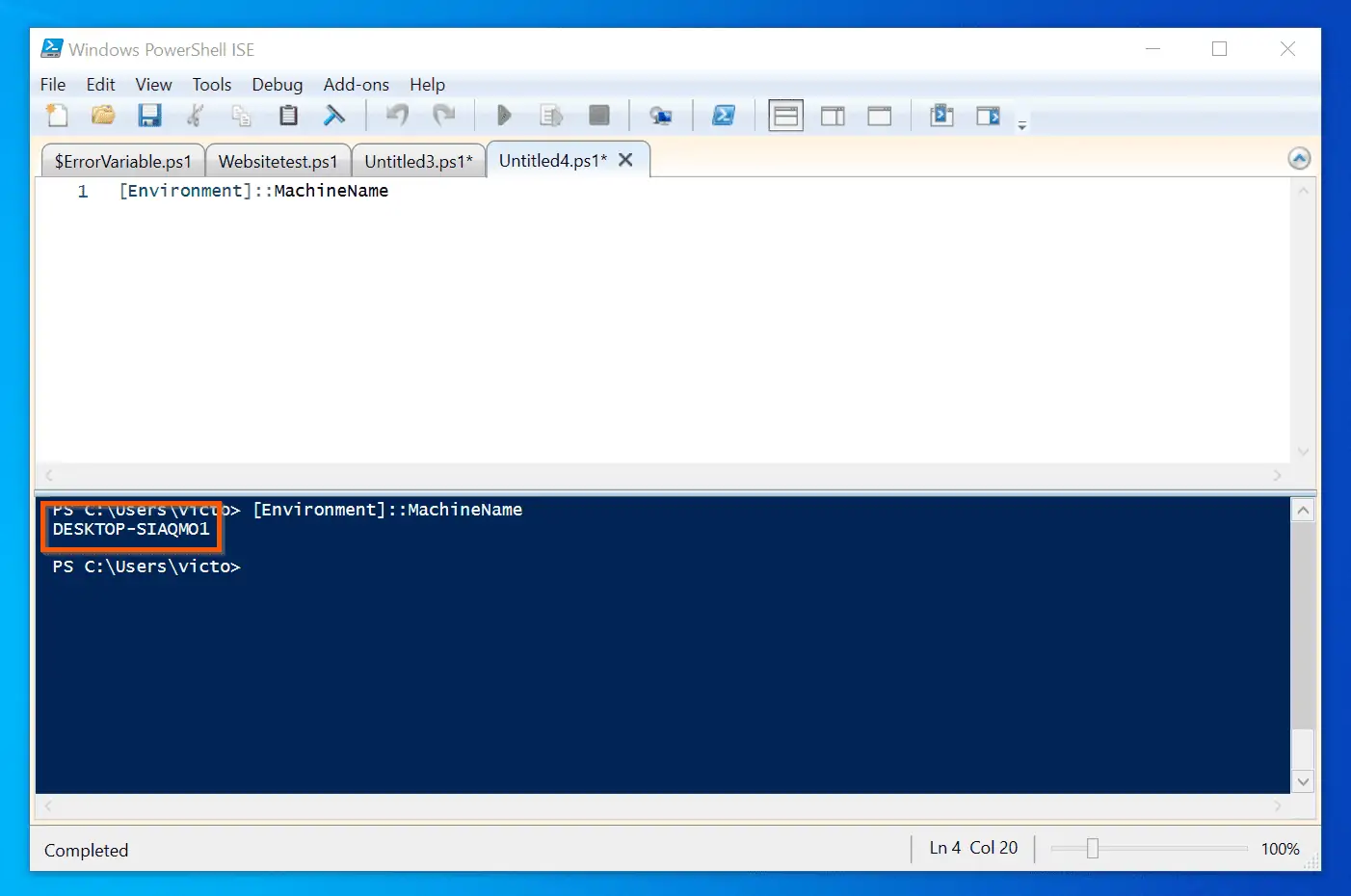This screenshot has height=896, width=1351.
Task: Click the PowerShell ISE title bar icon
Action: click(52, 48)
